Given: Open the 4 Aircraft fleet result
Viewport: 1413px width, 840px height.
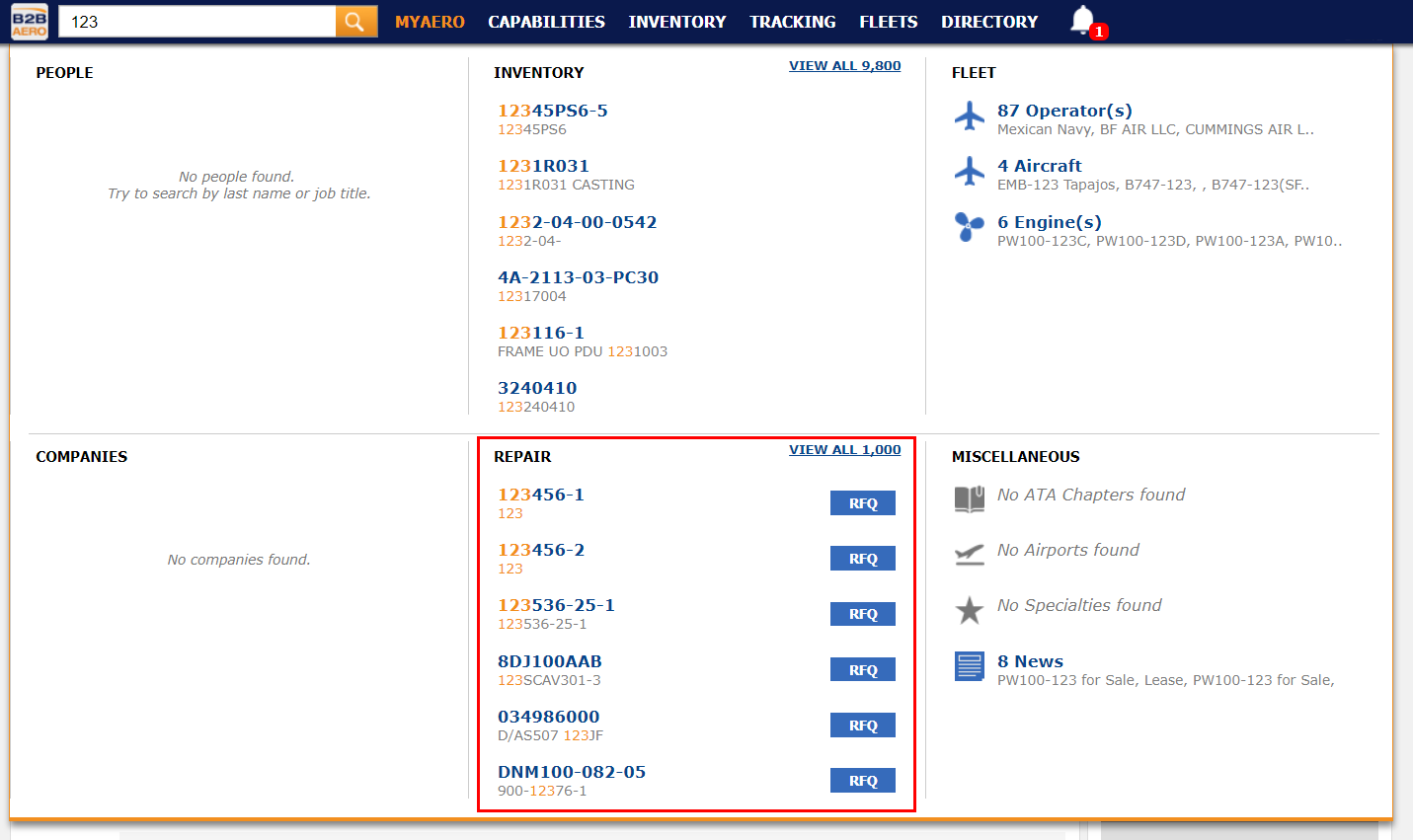Looking at the screenshot, I should click(1040, 166).
